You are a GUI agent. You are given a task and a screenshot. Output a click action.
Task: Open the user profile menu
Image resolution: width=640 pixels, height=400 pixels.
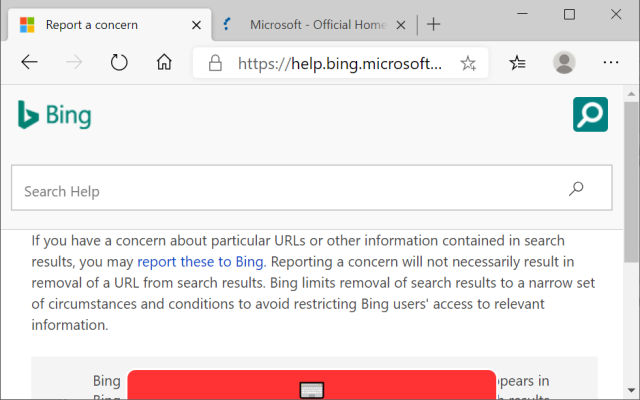pyautogui.click(x=564, y=63)
